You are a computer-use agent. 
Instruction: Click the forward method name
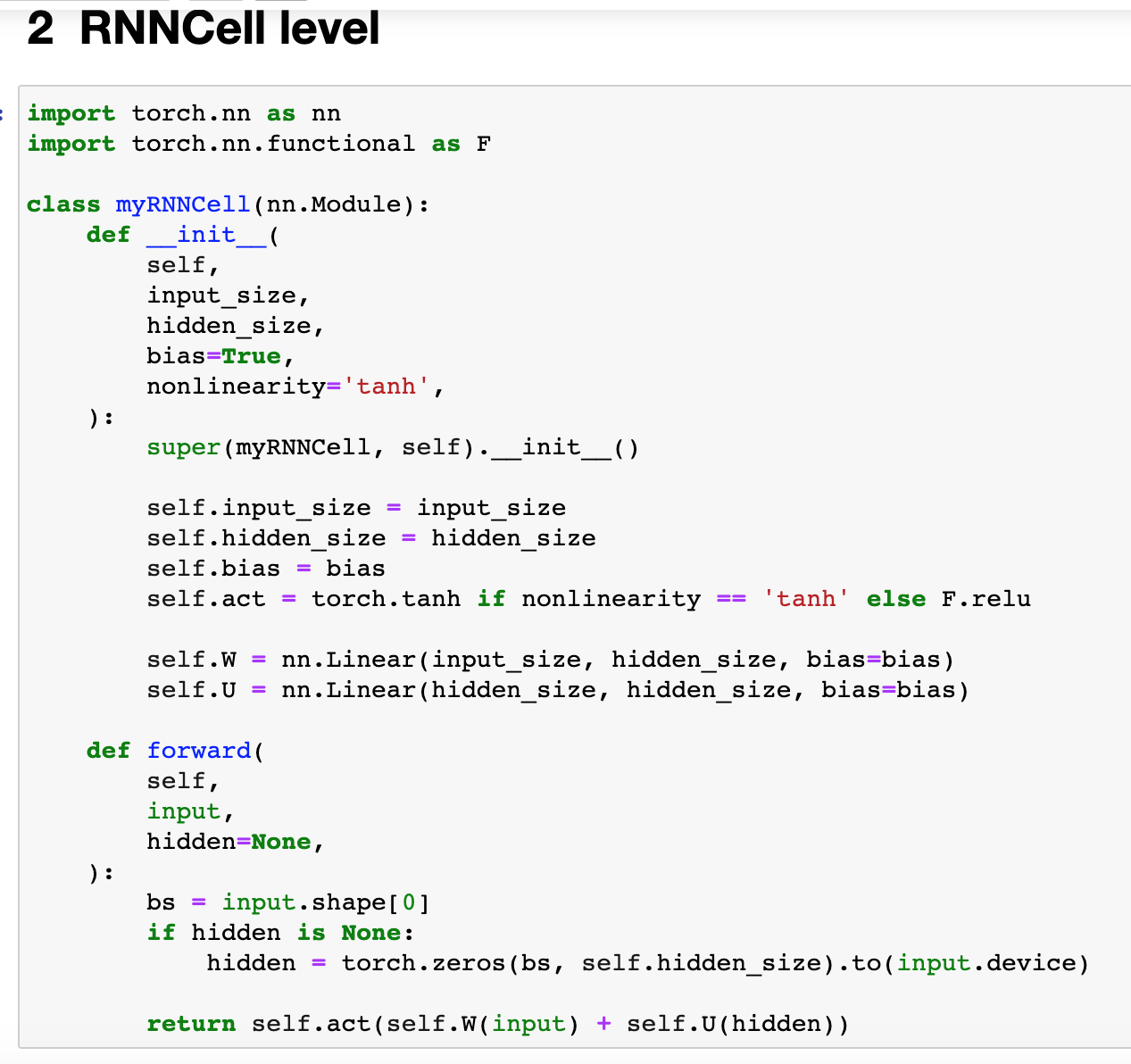click(x=199, y=751)
